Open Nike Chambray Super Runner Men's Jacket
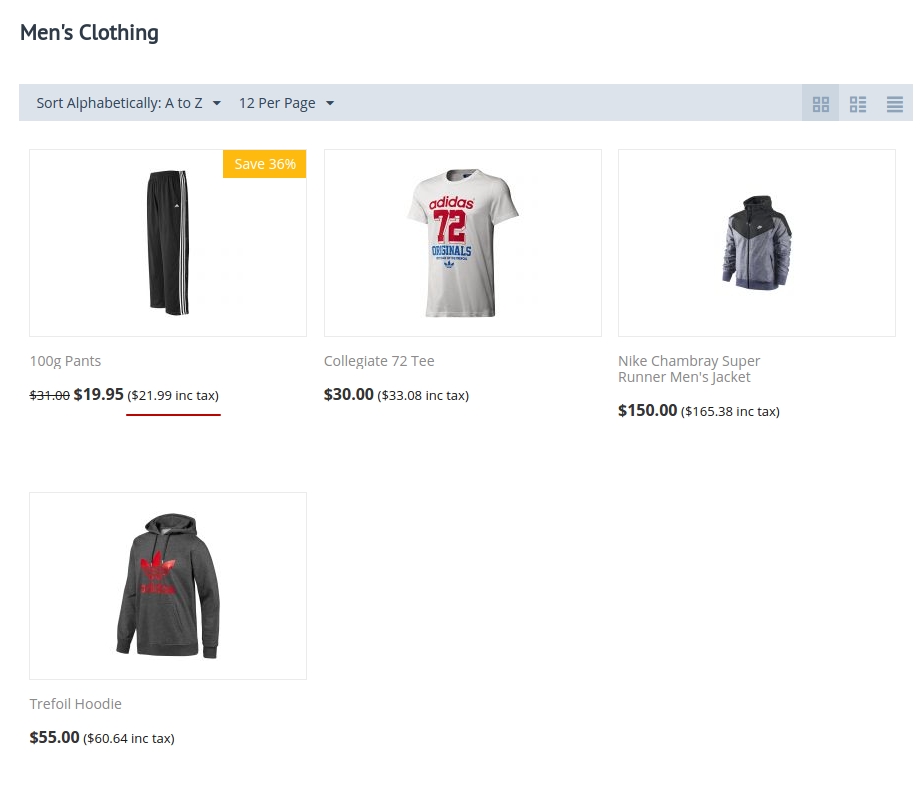The image size is (920, 801). [x=689, y=369]
